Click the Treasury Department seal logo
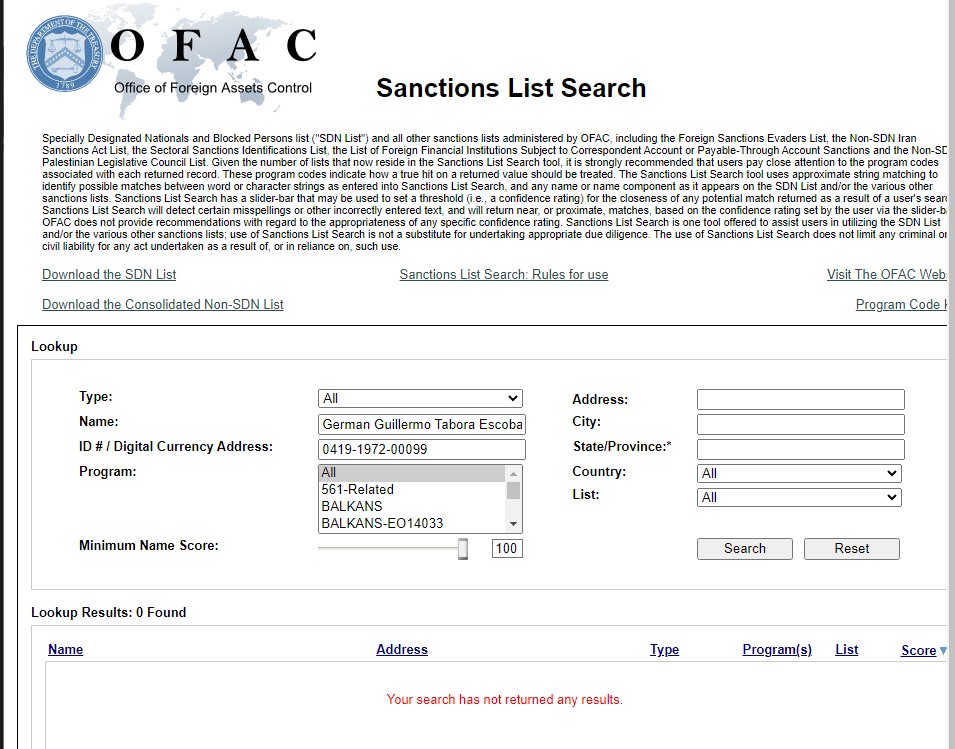 pos(64,54)
